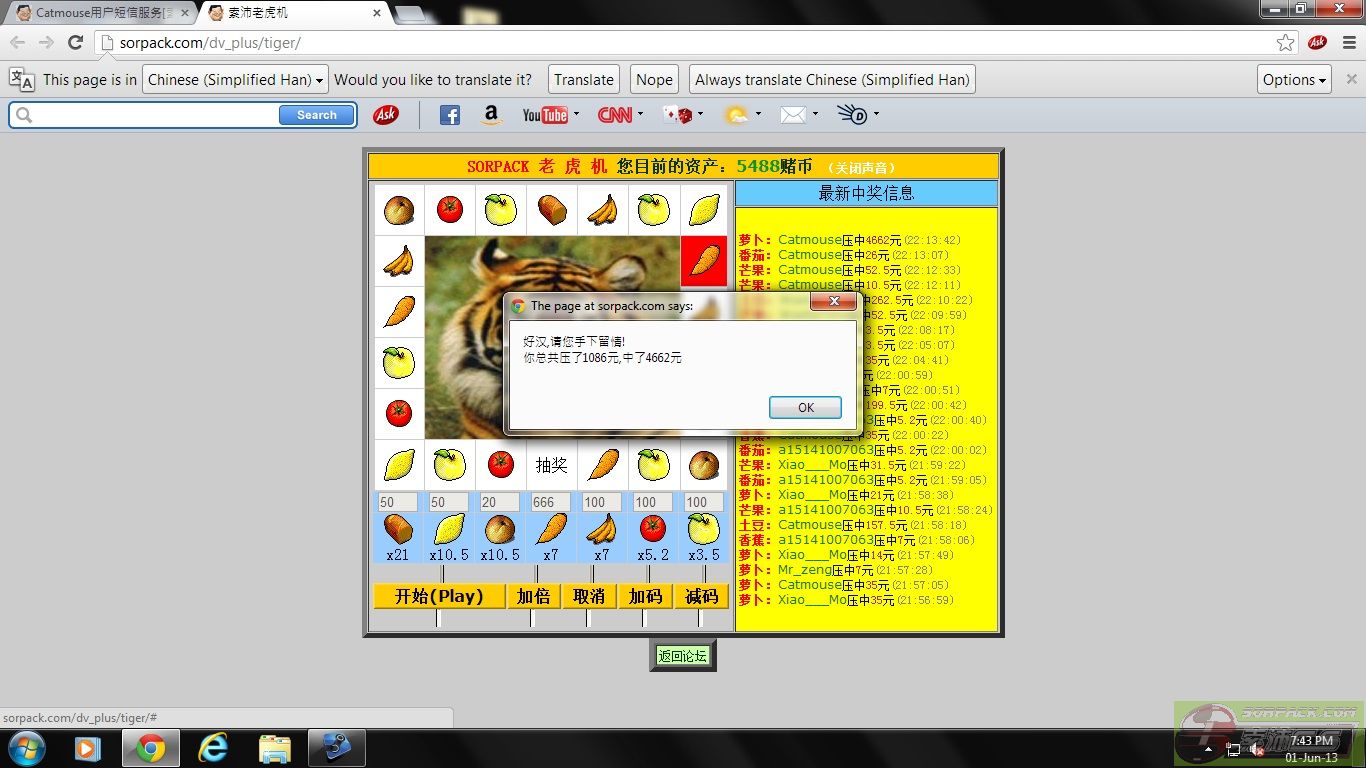Screen dimensions: 1366x768
Task: Expand the YouTube toolbar dropdown
Action: (576, 115)
